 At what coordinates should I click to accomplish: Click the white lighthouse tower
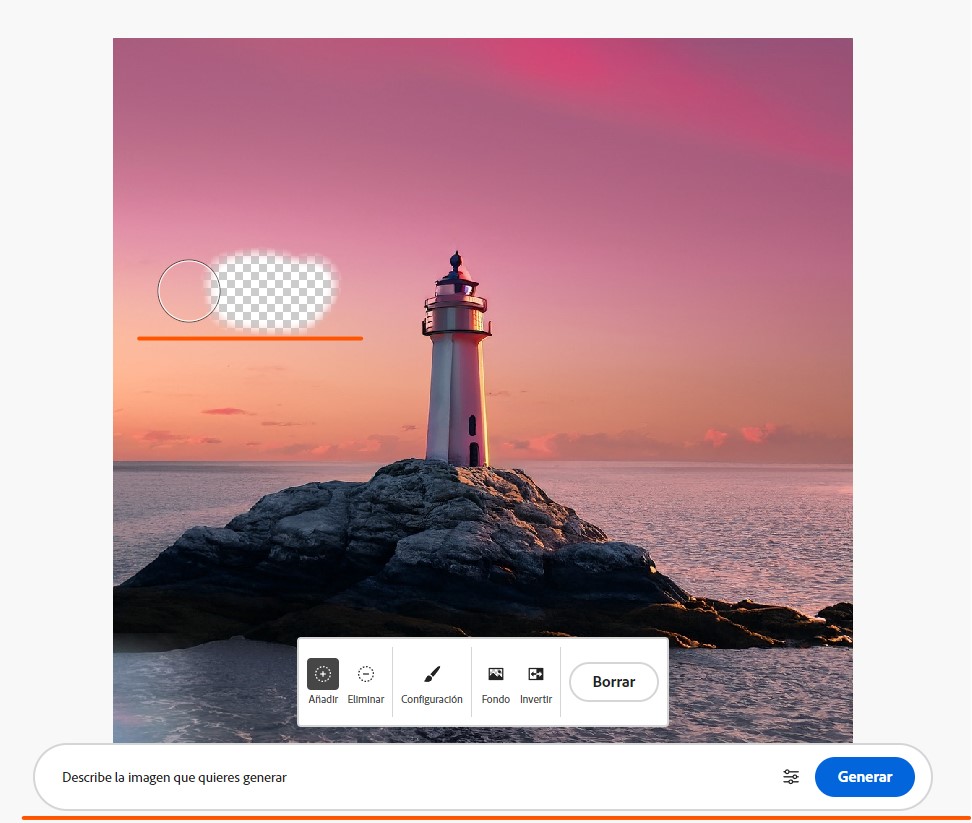(x=456, y=390)
